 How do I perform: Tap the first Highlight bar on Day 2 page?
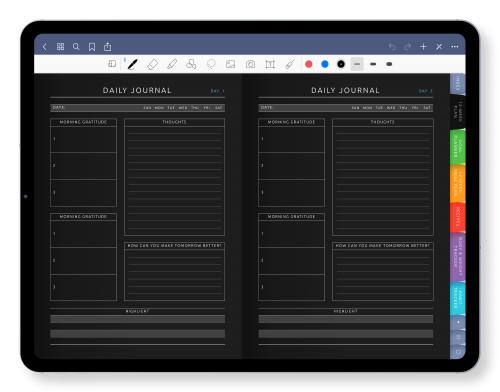tap(346, 319)
